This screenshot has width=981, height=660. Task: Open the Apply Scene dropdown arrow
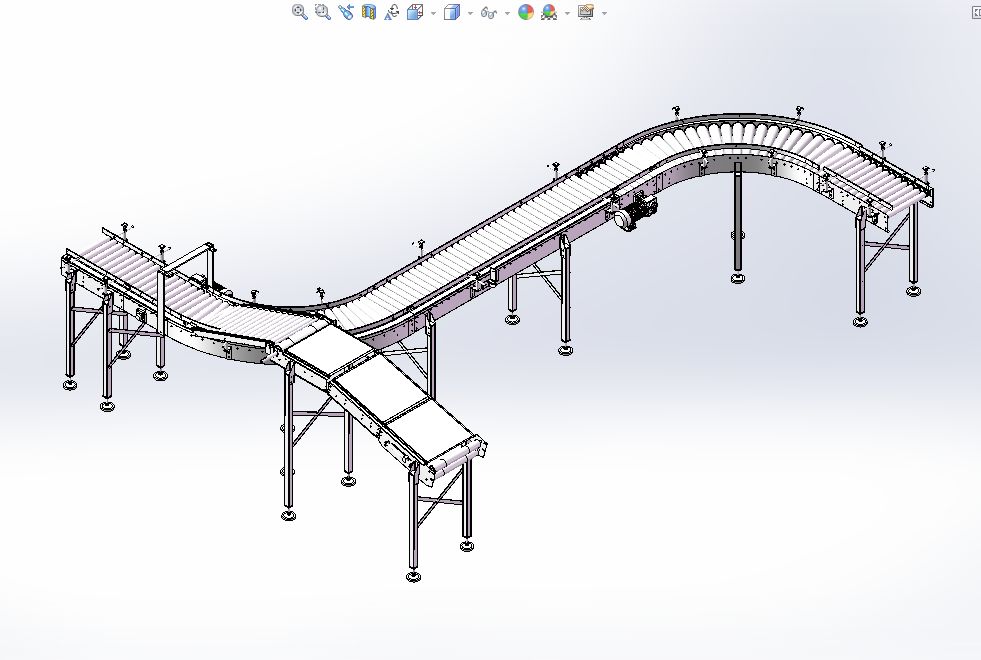pyautogui.click(x=567, y=13)
